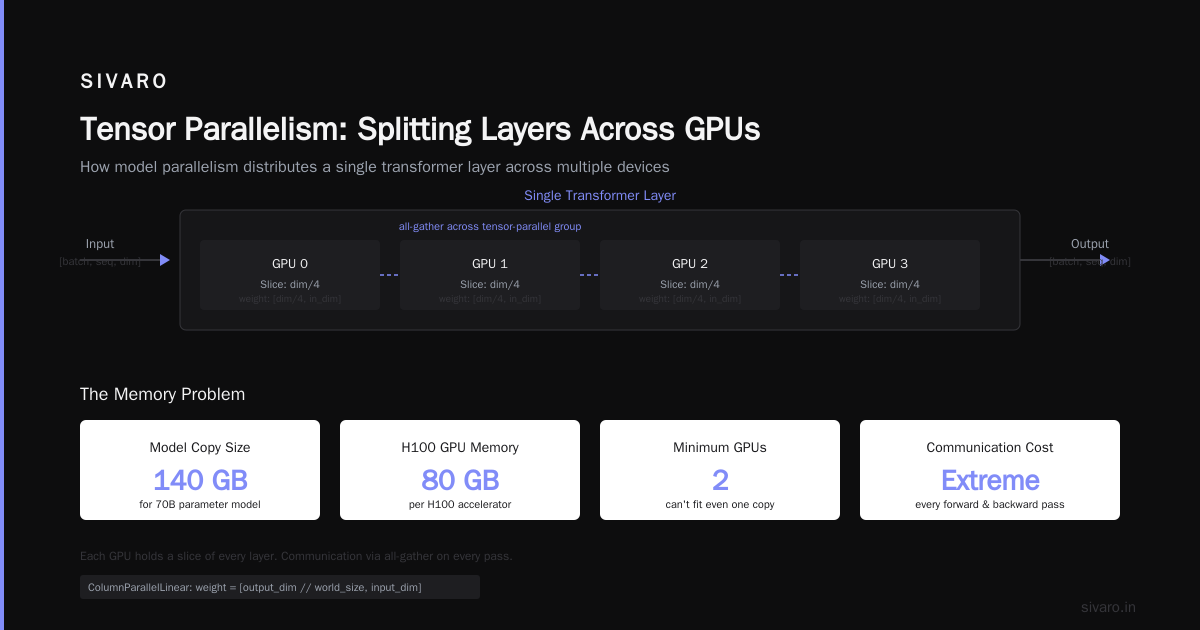Select the GPU 3 block

click(x=890, y=275)
